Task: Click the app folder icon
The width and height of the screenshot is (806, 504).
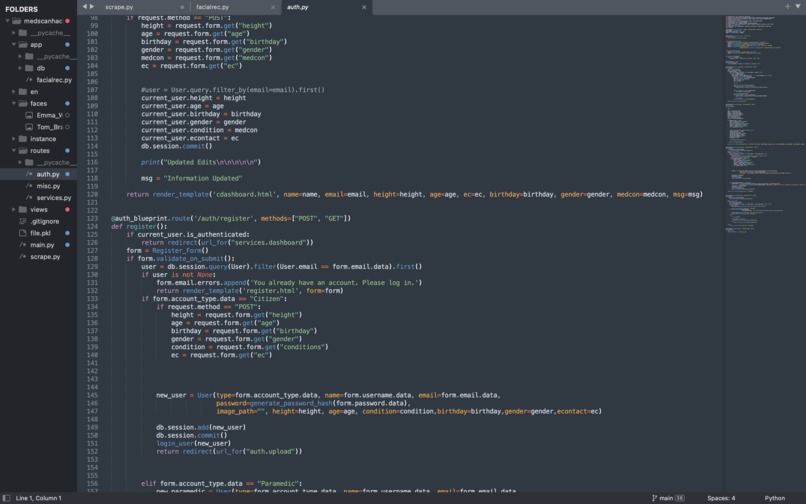Action: point(23,45)
